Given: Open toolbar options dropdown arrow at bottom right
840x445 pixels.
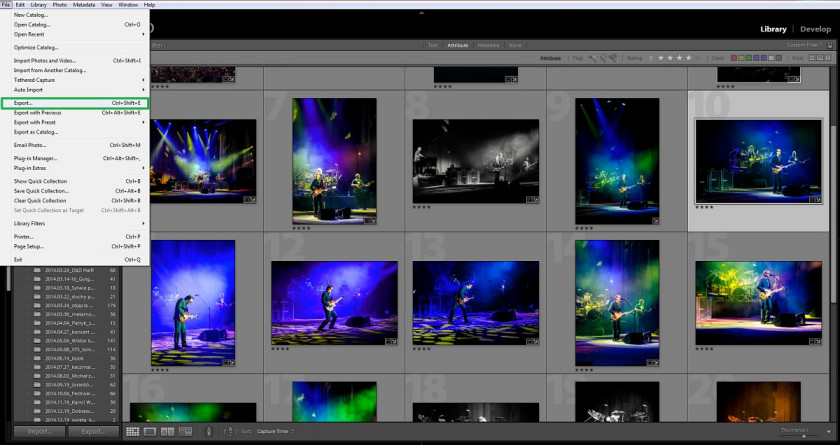Looking at the screenshot, I should pos(829,432).
